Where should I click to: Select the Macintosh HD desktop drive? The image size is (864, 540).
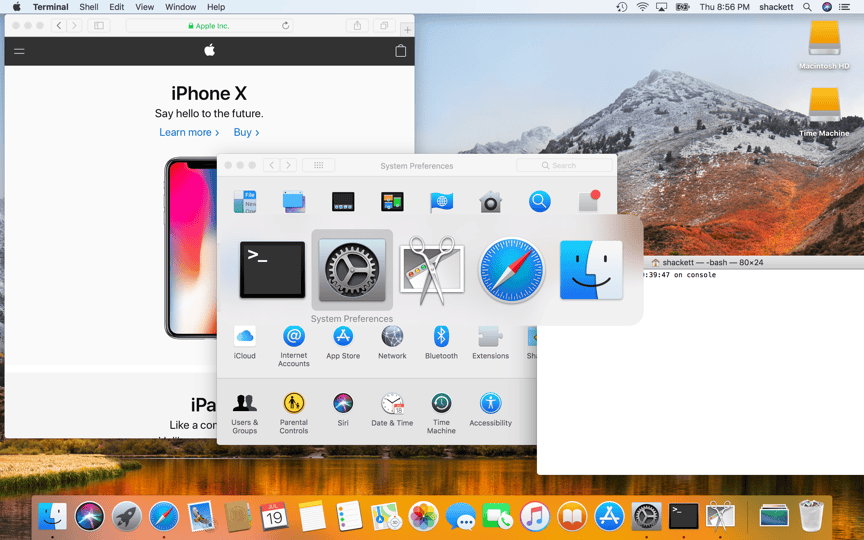(x=824, y=45)
